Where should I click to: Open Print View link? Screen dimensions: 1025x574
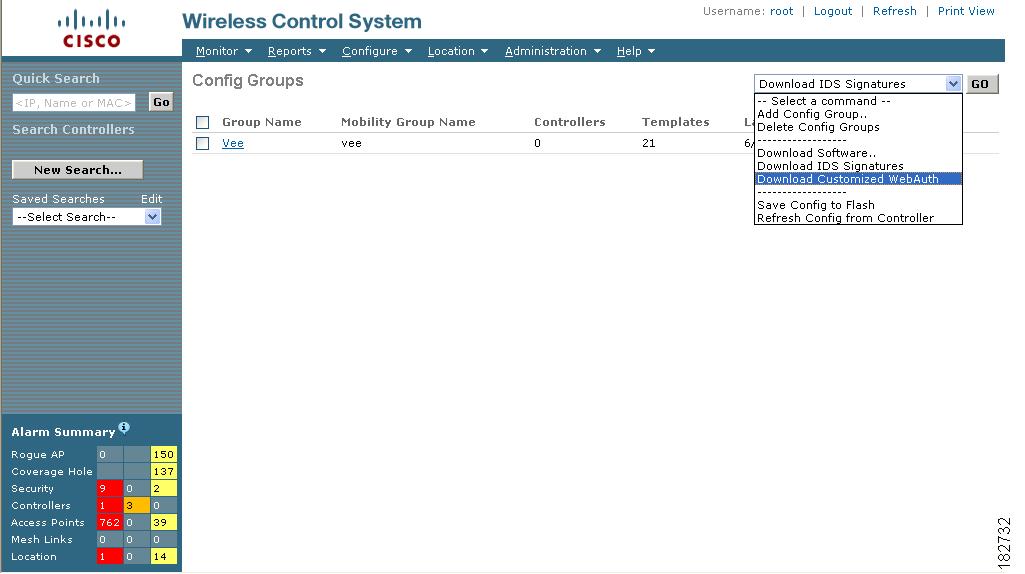966,11
